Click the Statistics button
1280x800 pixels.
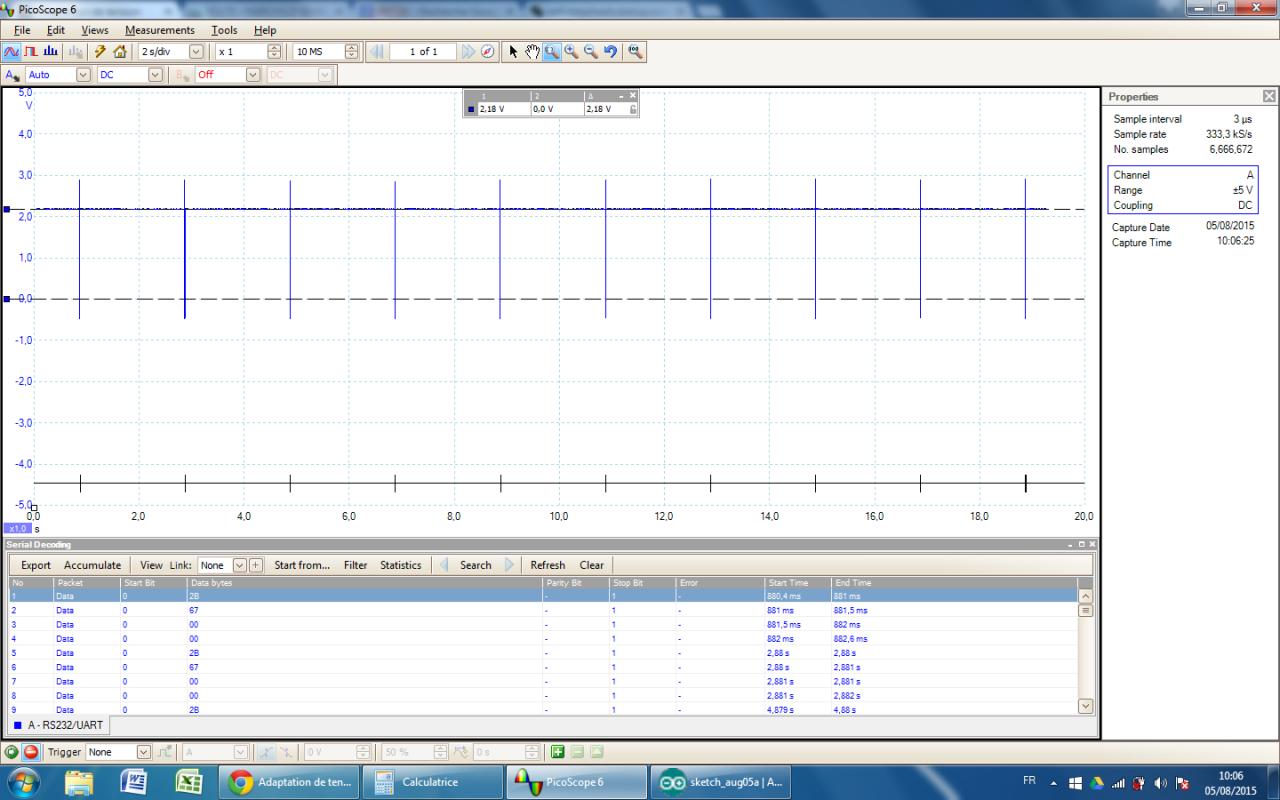coord(401,565)
